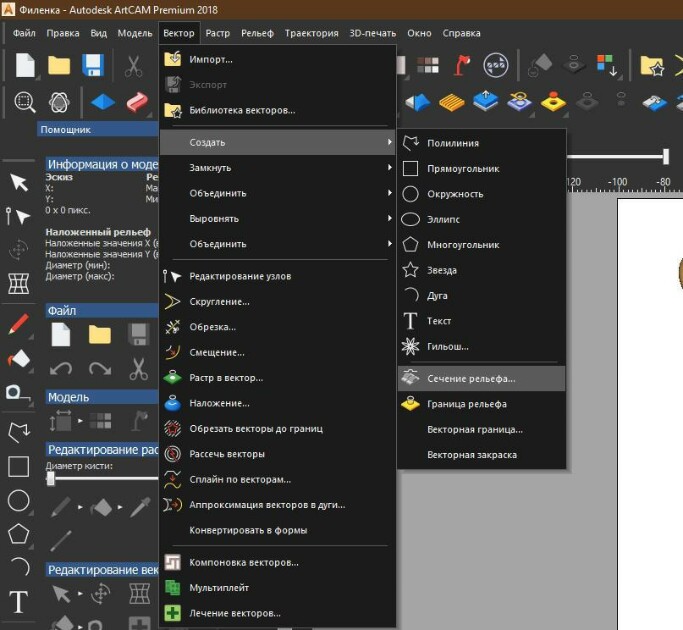Expand the brush tool dropdown arrow
683x630 pixels.
[x=80, y=507]
